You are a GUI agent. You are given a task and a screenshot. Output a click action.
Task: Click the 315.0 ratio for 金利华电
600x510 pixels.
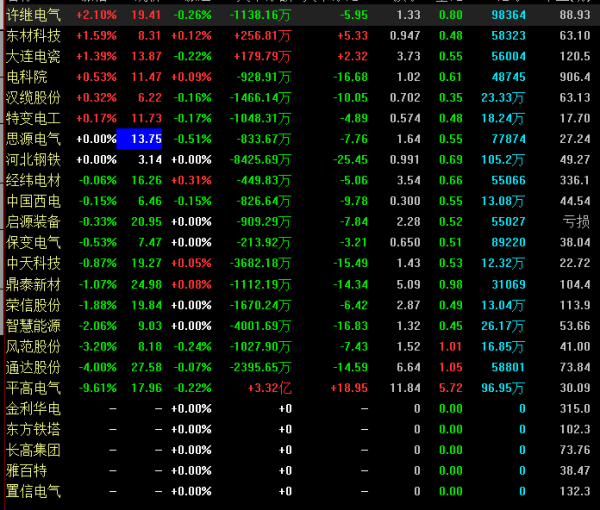pos(575,409)
